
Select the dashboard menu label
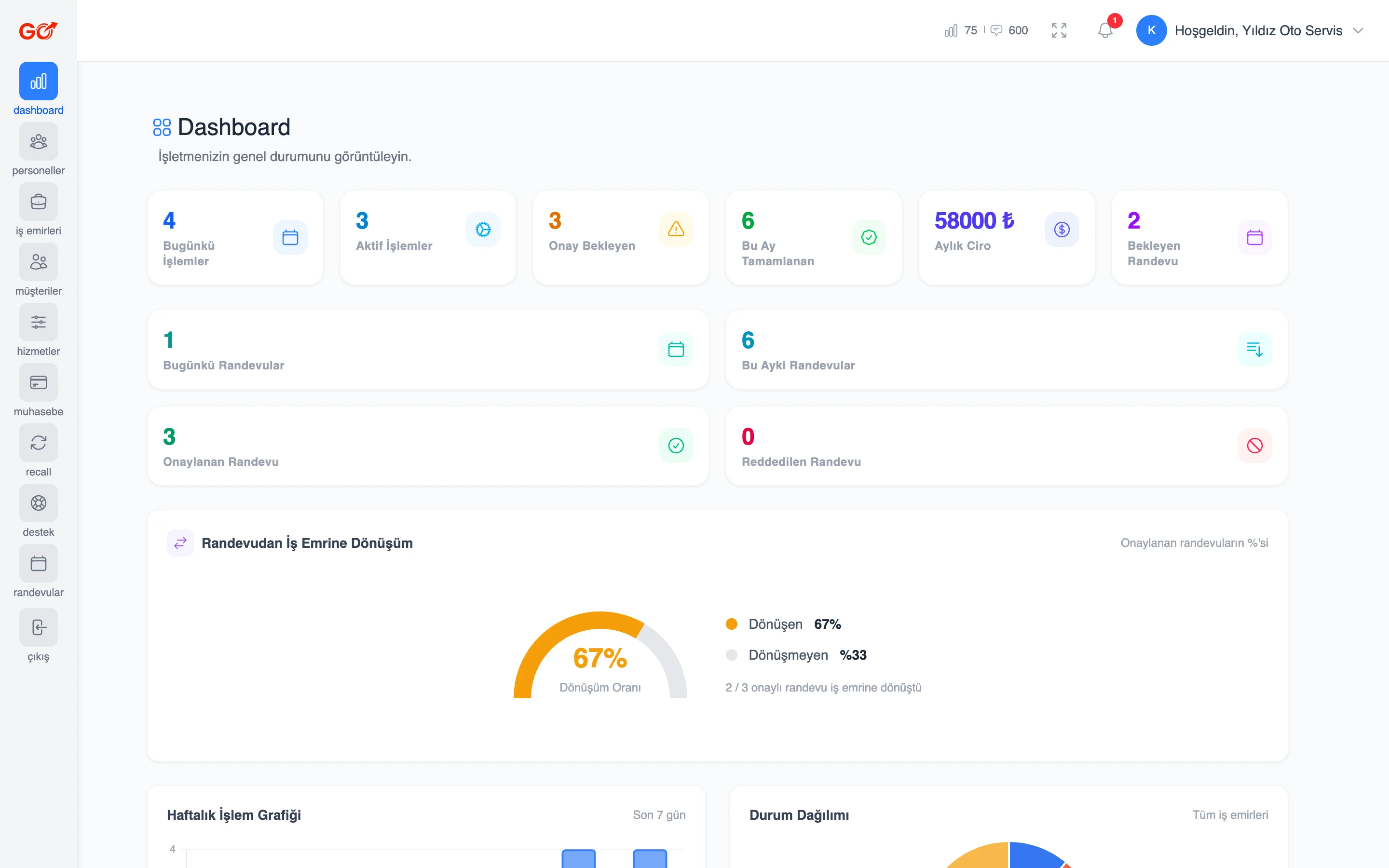click(39, 110)
